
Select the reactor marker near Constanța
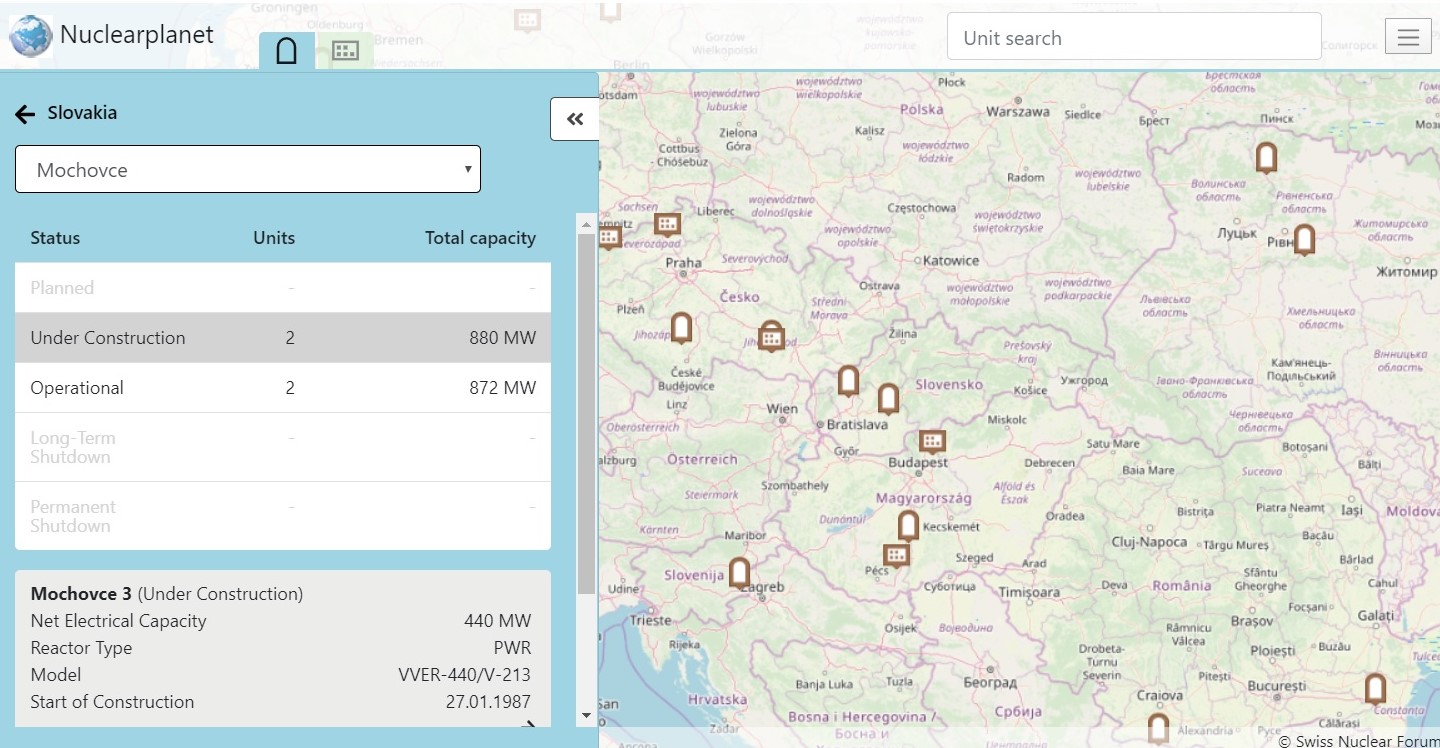coord(1375,688)
